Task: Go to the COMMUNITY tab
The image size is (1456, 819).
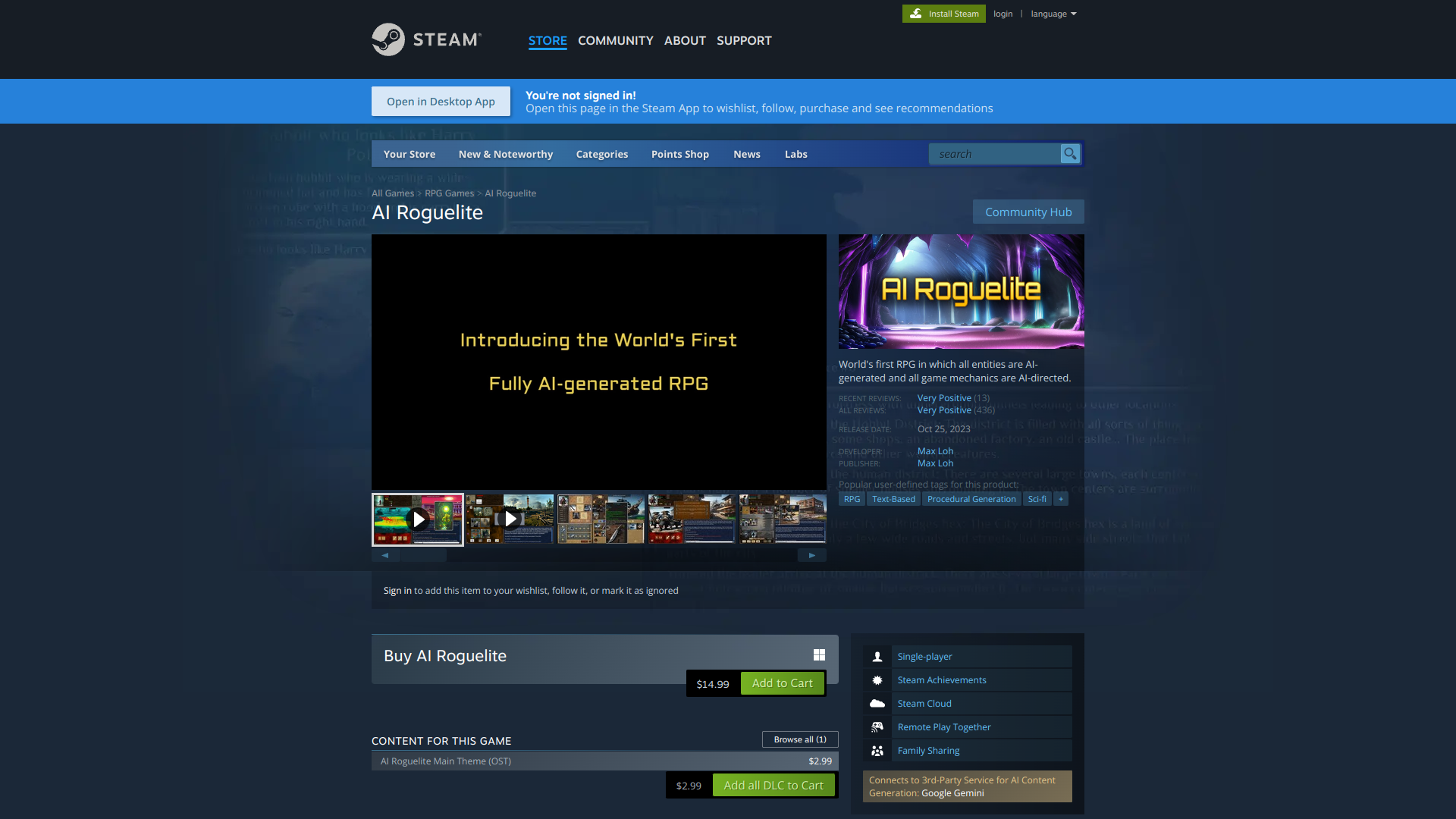Action: 615,40
